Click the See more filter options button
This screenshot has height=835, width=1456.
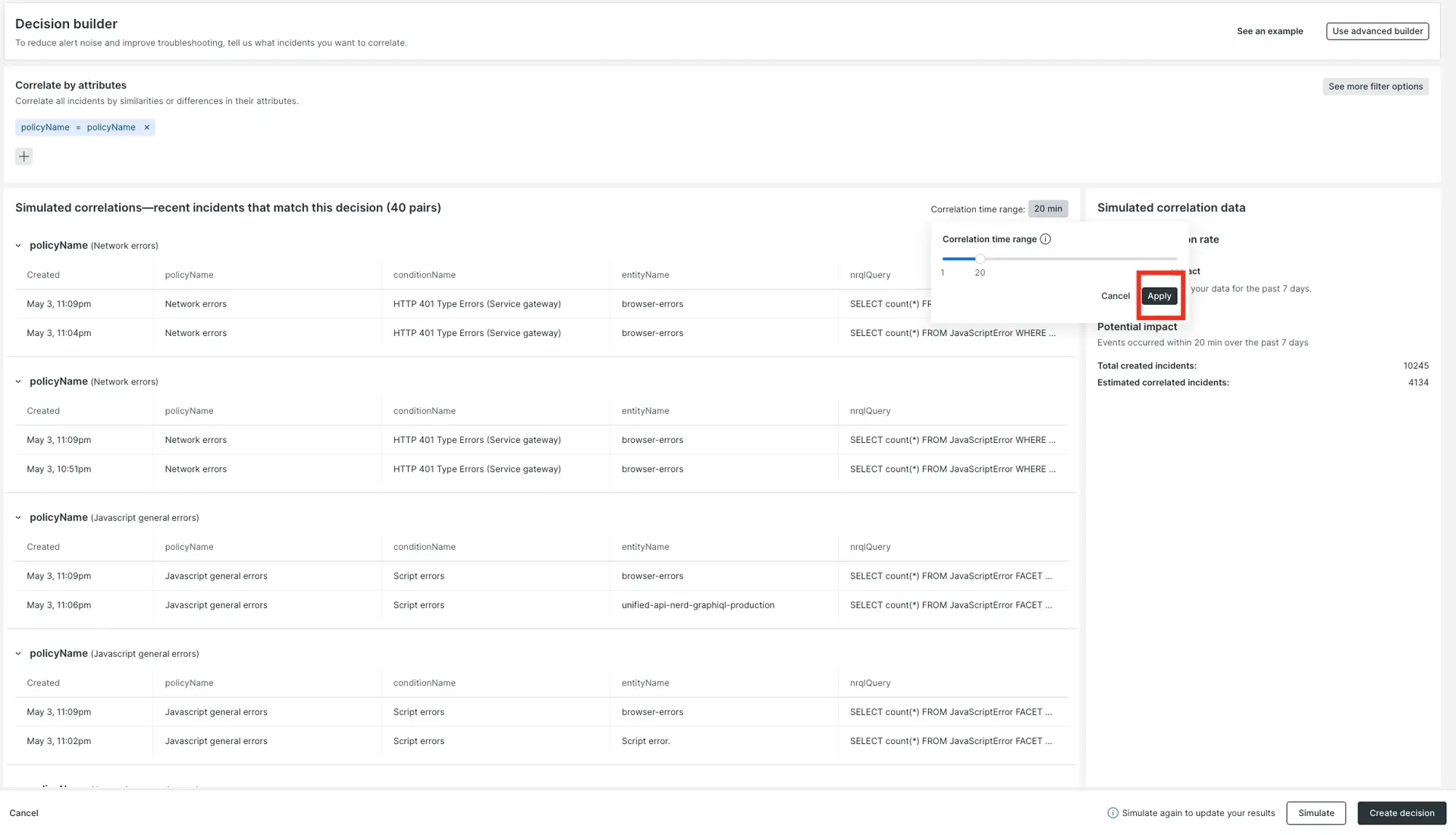1375,85
